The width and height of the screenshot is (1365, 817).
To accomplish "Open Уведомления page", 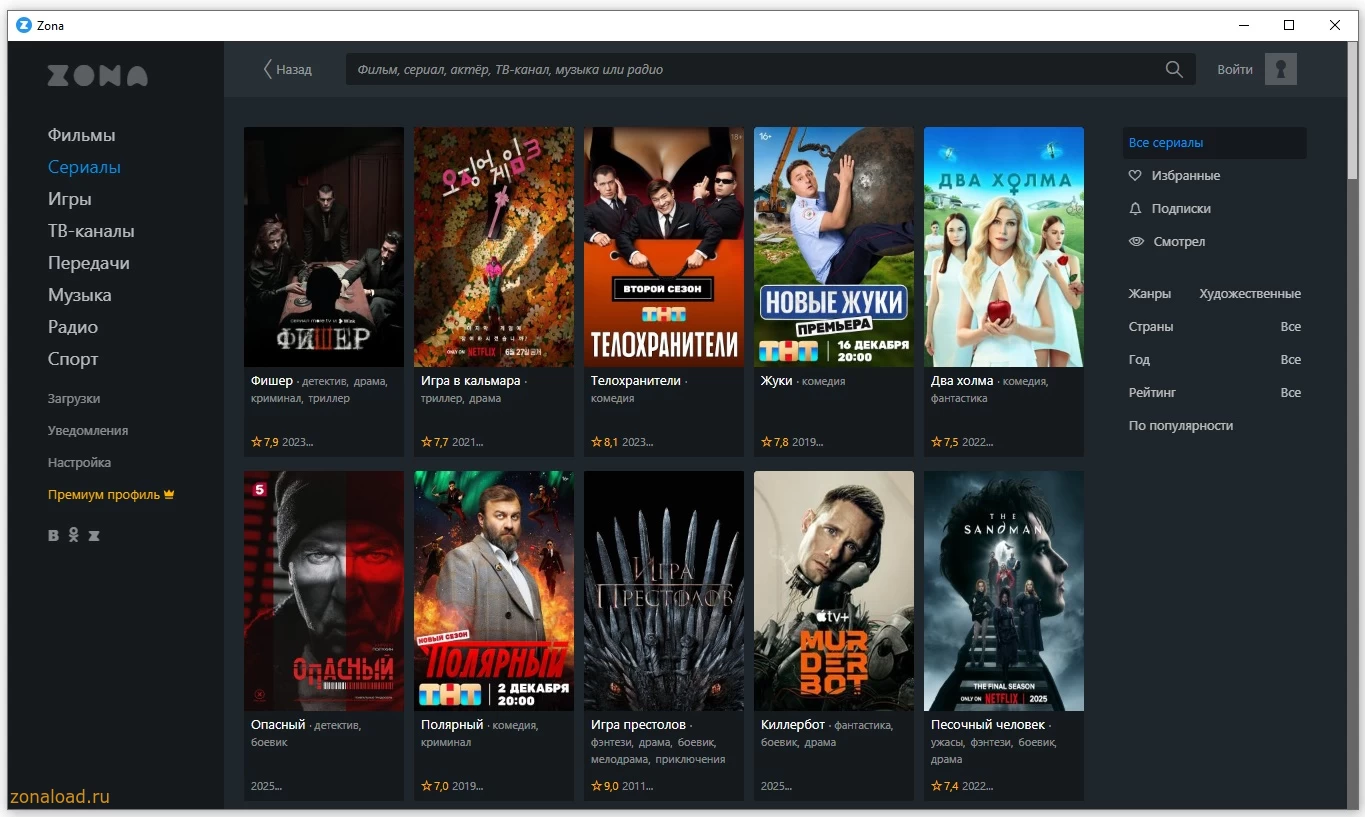I will [88, 431].
